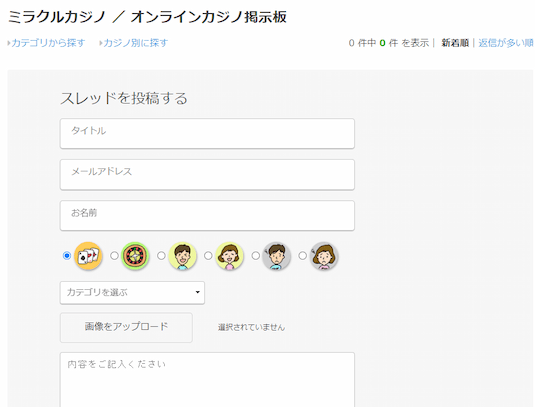Screen dimensions: 535x407
Task: Click the カテゴリから探す link
Action: coord(48,43)
